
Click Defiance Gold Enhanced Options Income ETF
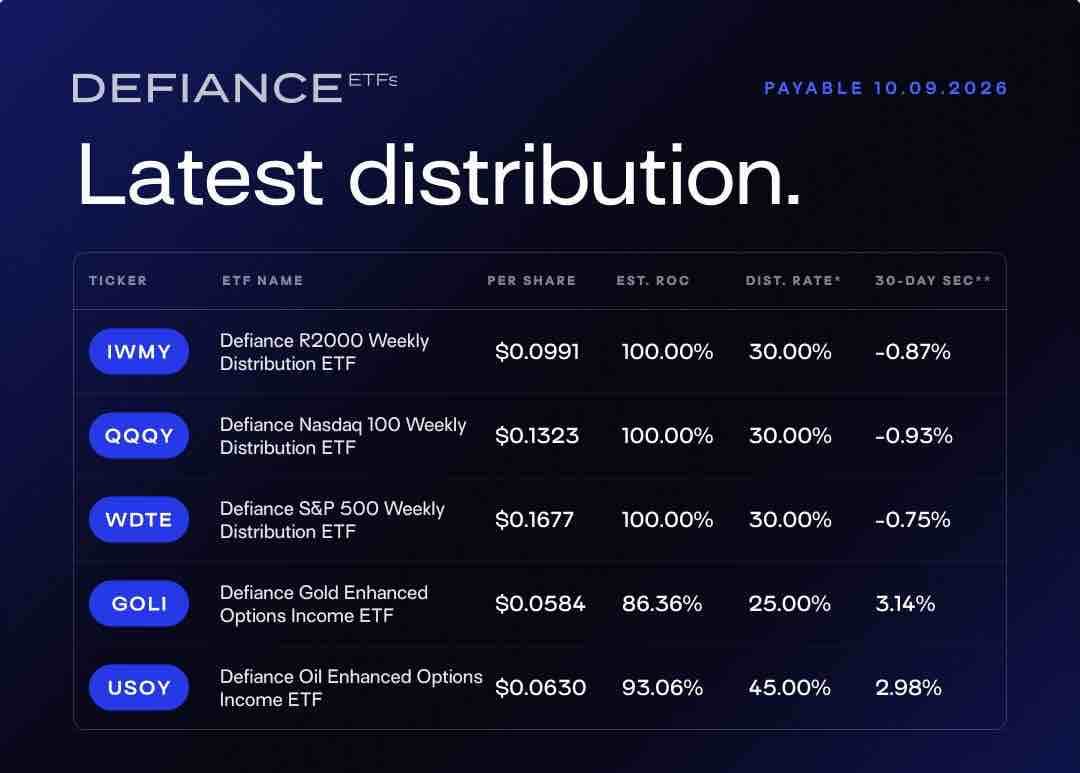[324, 604]
